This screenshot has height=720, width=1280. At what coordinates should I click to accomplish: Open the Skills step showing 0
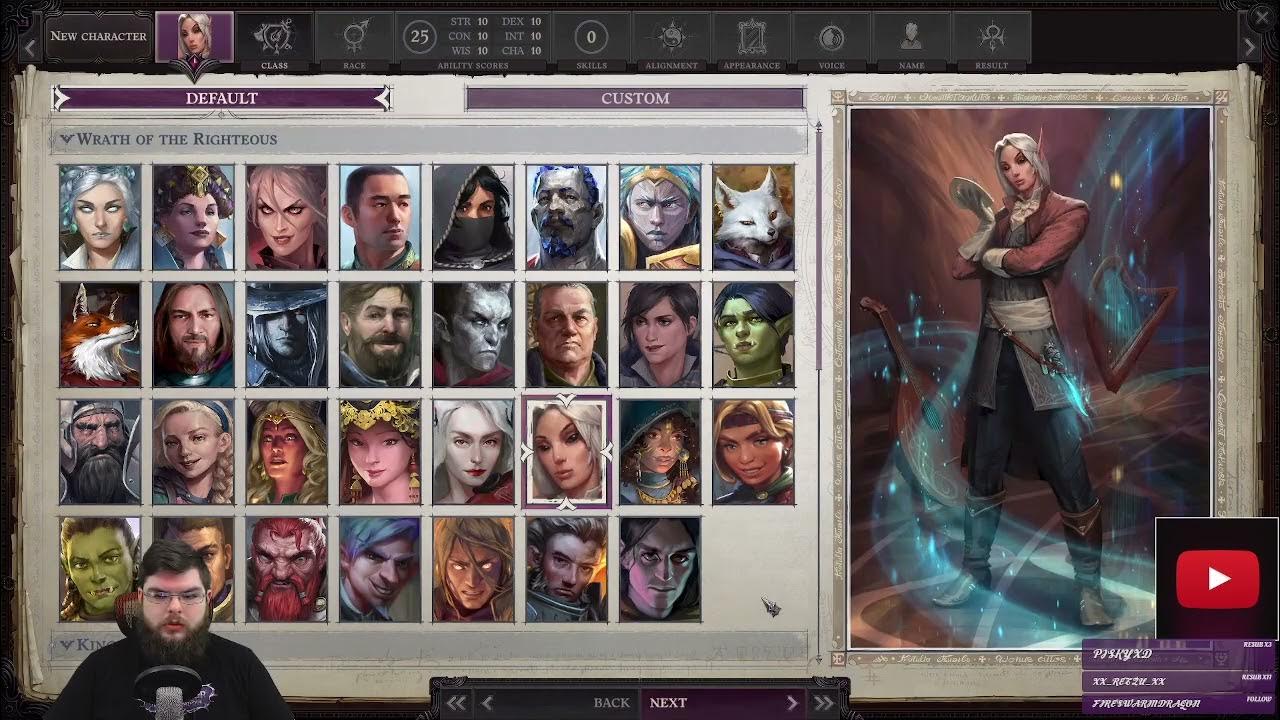pyautogui.click(x=591, y=41)
